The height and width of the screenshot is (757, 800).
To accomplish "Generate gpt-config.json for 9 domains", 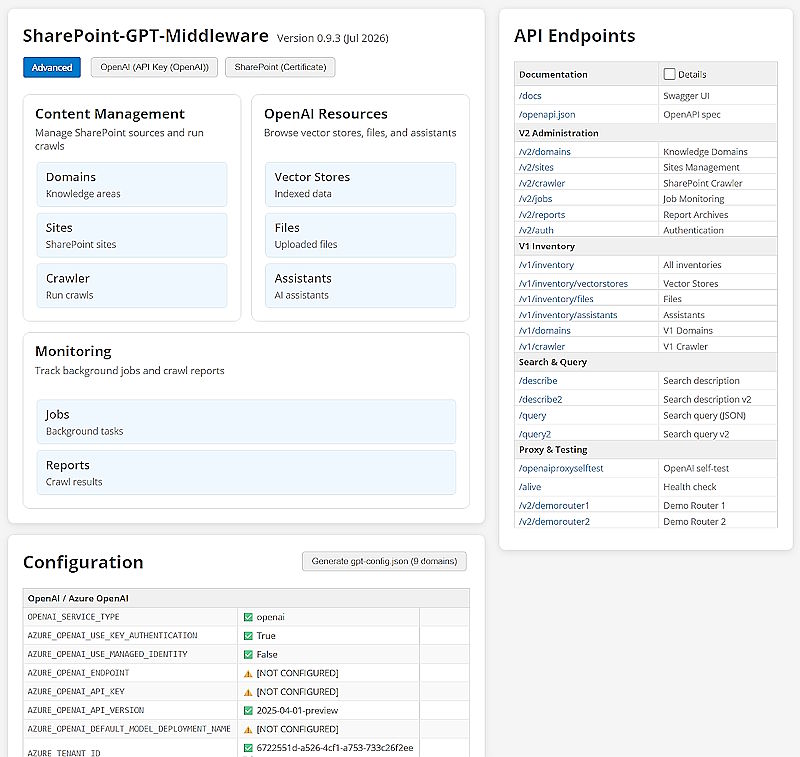I will click(x=384, y=561).
